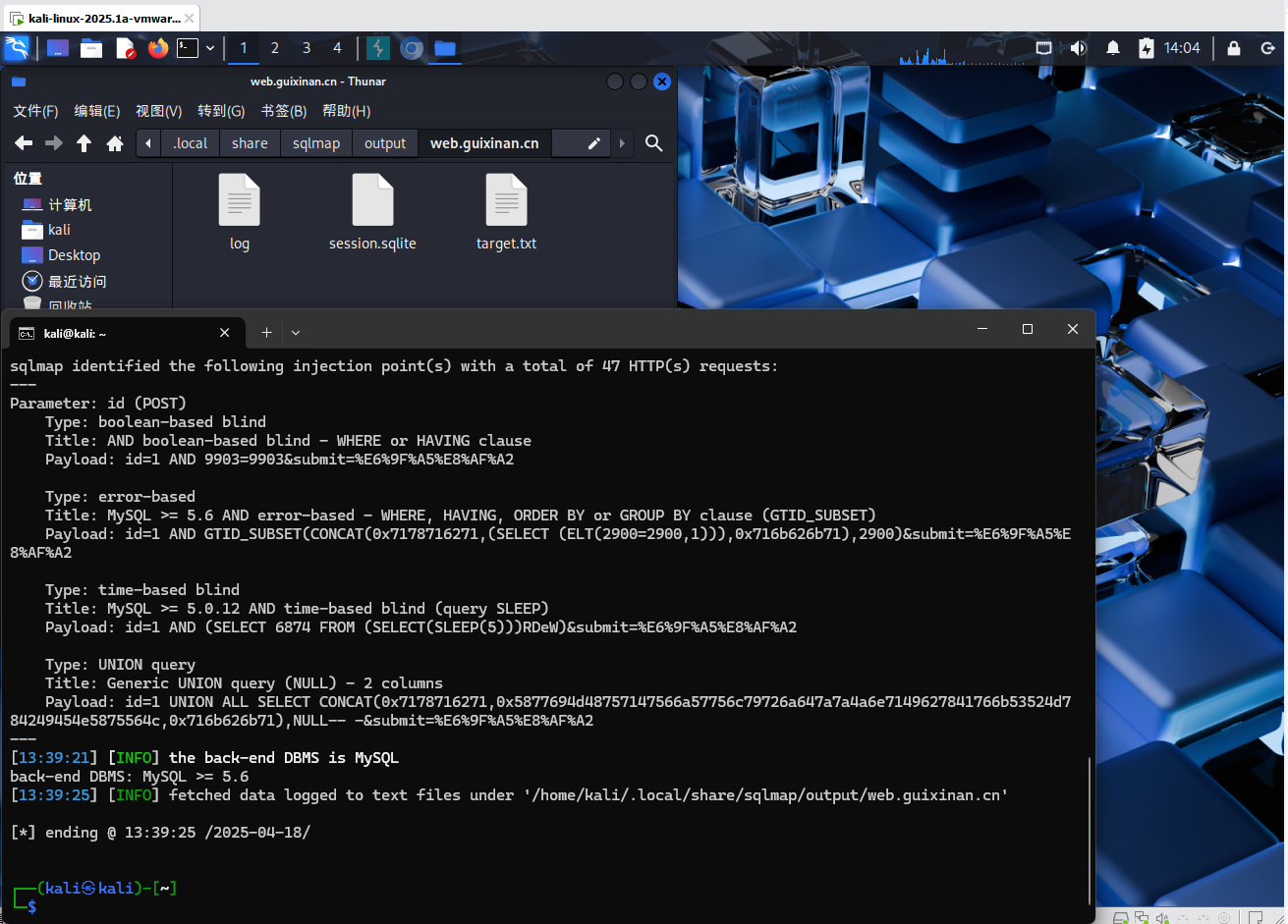Open the 编辑(E) menu in Thunar
Viewport: 1288px width, 924px height.
pyautogui.click(x=97, y=111)
